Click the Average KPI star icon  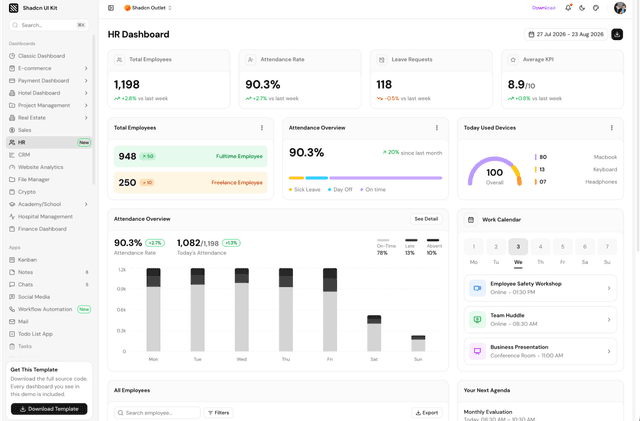(513, 60)
